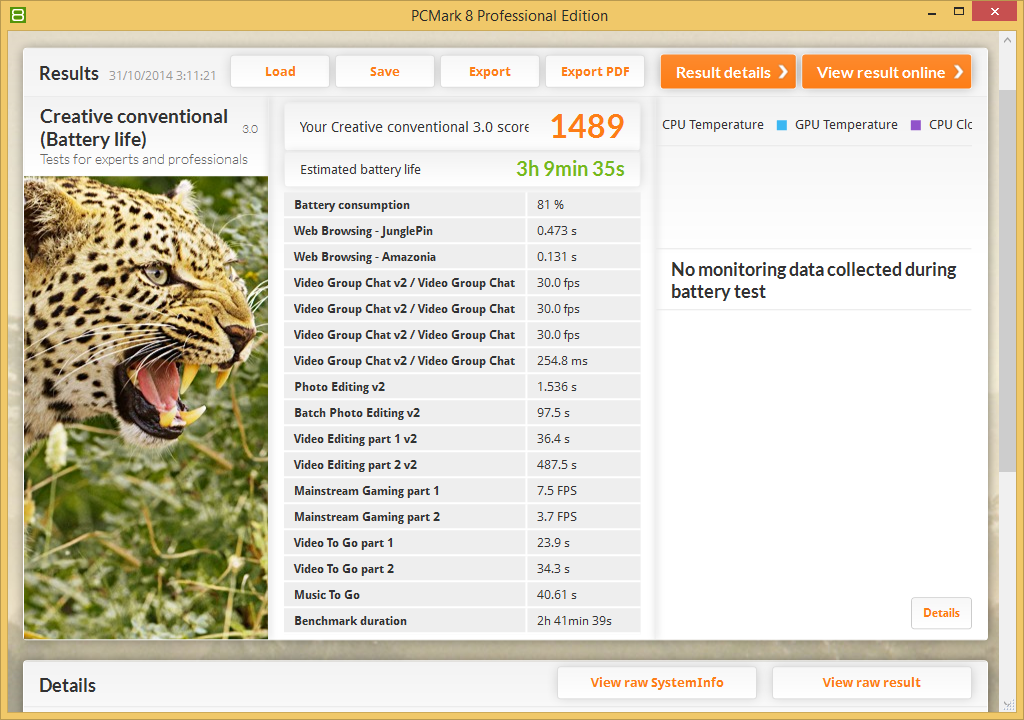This screenshot has width=1024, height=720.
Task: Toggle the CPU Temperature legend label
Action: 712,125
